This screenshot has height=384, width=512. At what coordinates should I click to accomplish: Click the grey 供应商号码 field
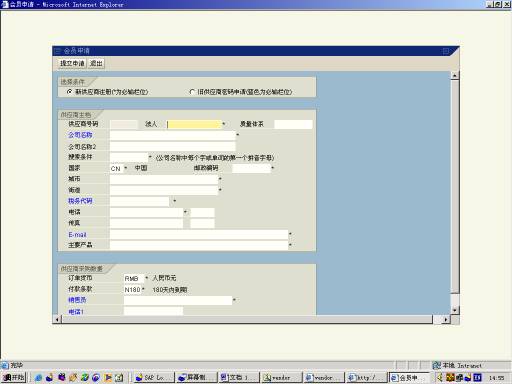pos(124,124)
